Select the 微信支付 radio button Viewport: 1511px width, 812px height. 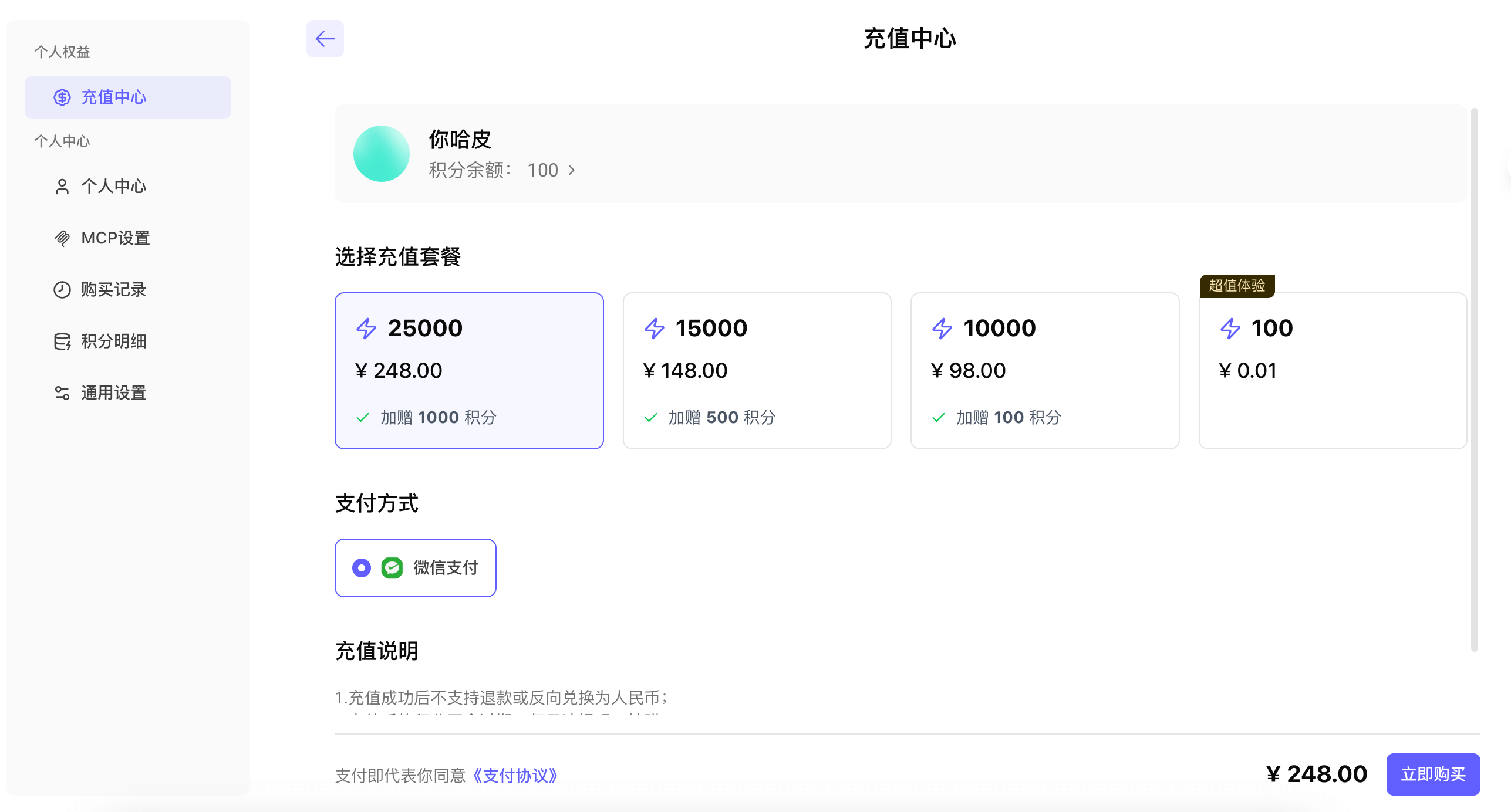(x=362, y=568)
